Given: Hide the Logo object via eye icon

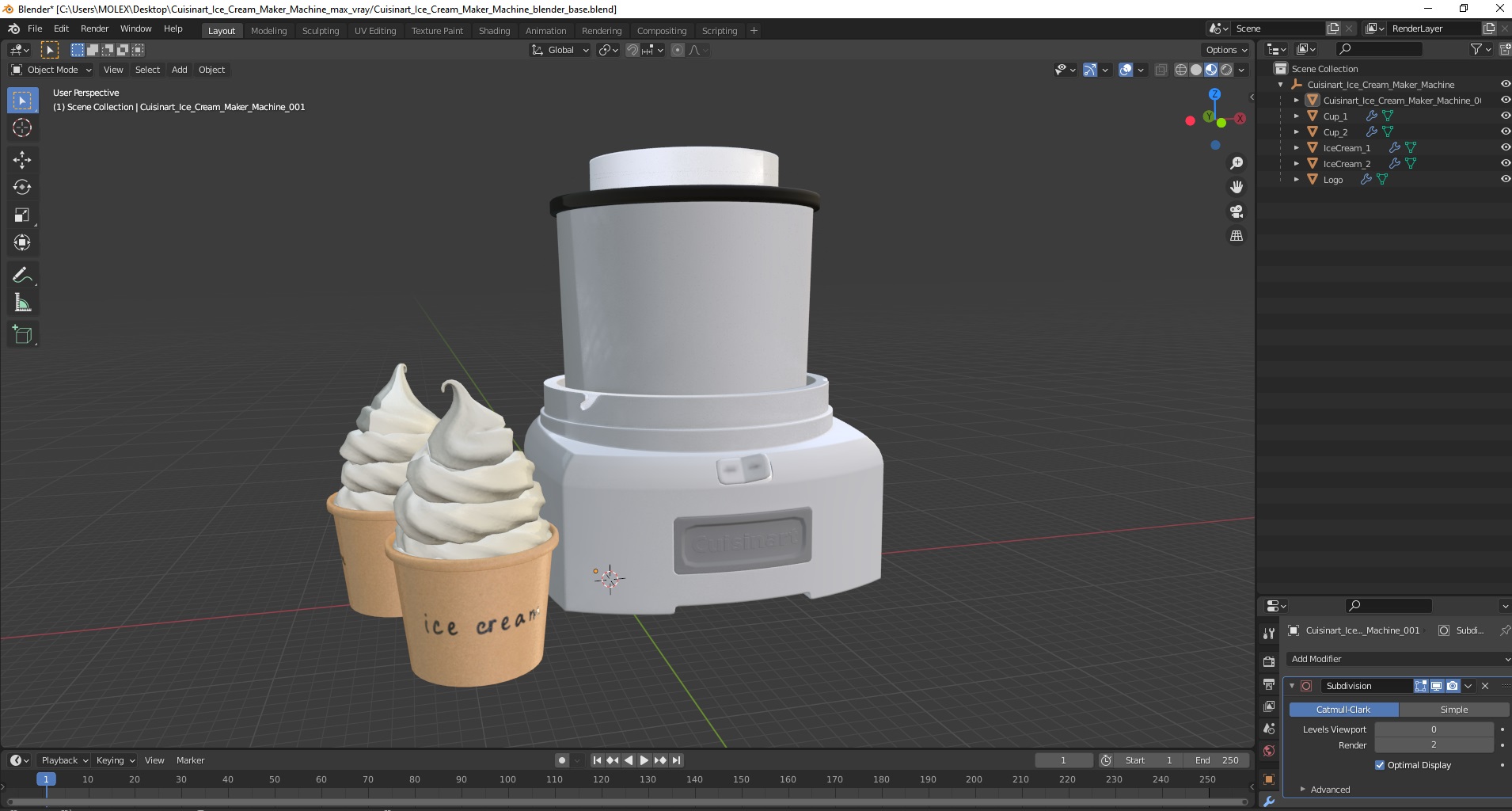Looking at the screenshot, I should tap(1505, 180).
